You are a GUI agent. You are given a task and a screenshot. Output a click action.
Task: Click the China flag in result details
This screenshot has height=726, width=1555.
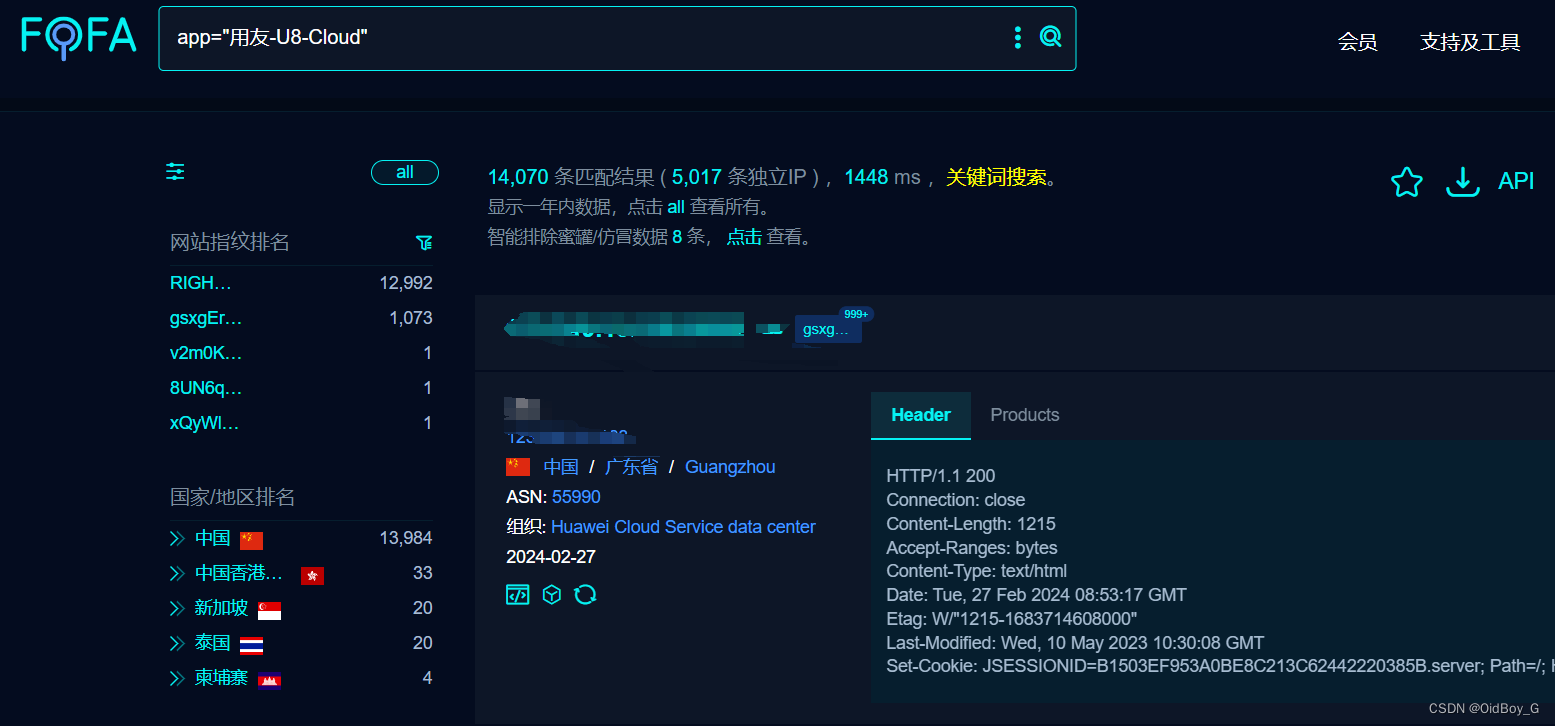click(x=518, y=467)
